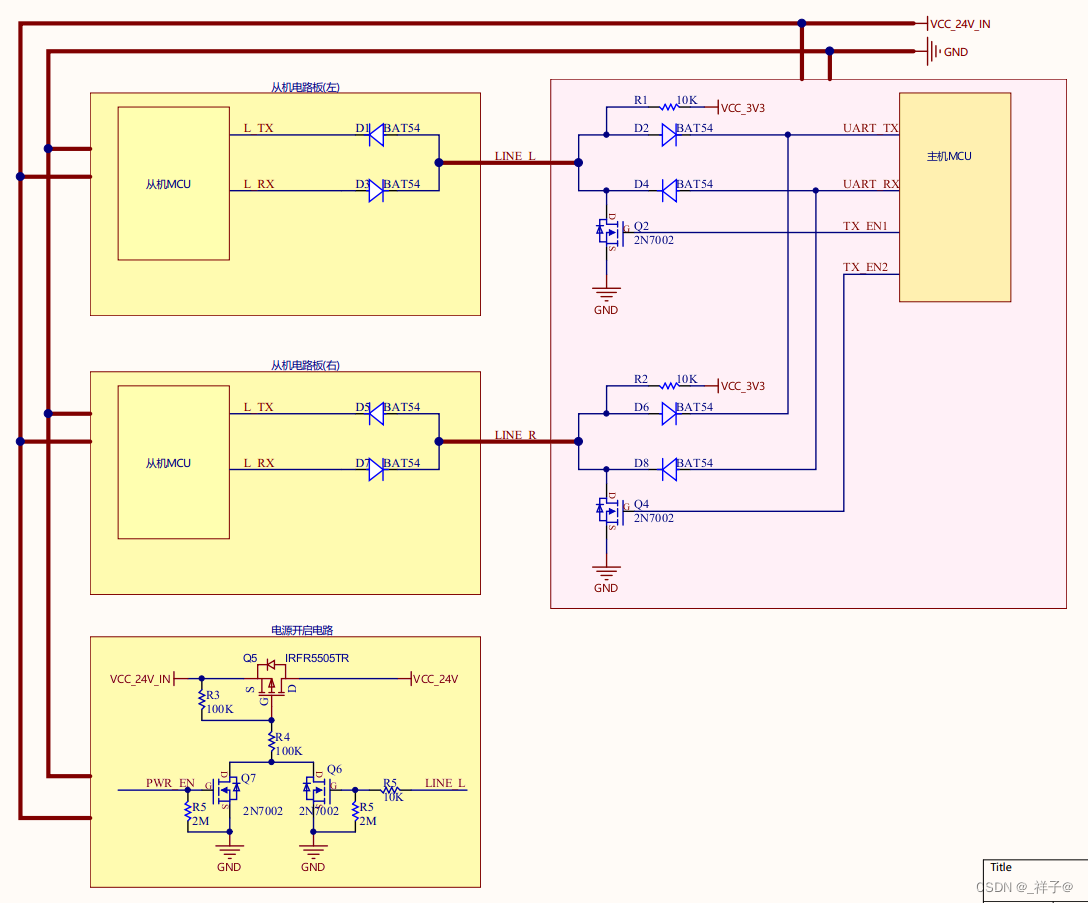Screen dimensions: 1088x903
Task: Select 从机MCU block in right slave board
Action: 173,462
